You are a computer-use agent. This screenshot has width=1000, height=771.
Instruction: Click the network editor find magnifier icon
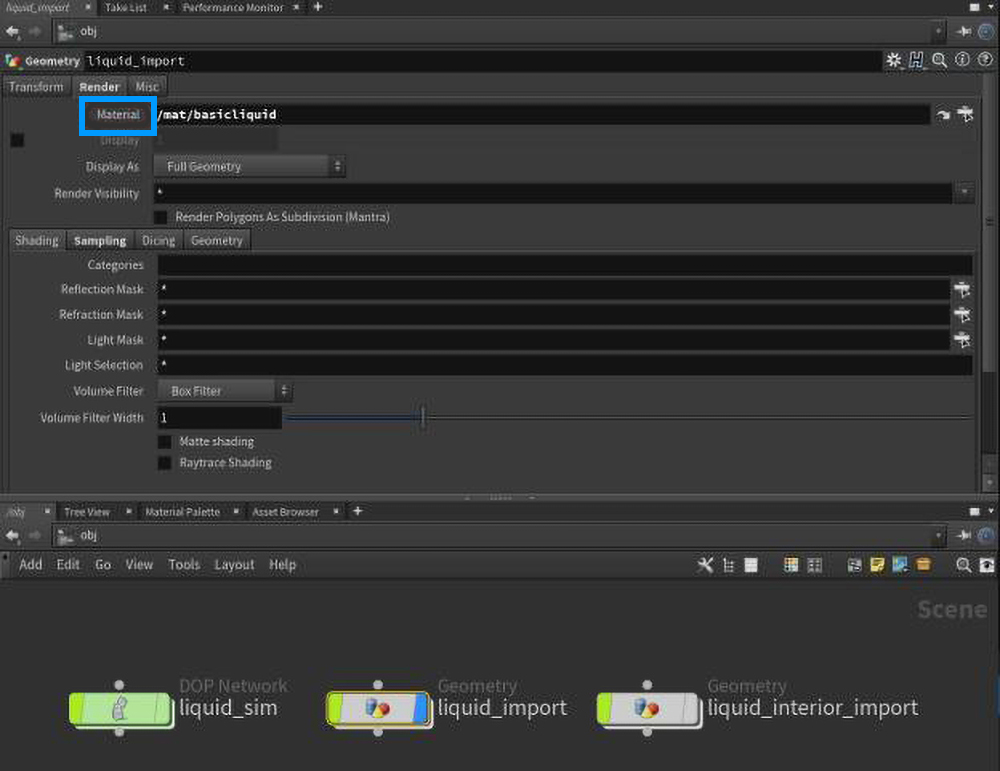click(963, 565)
